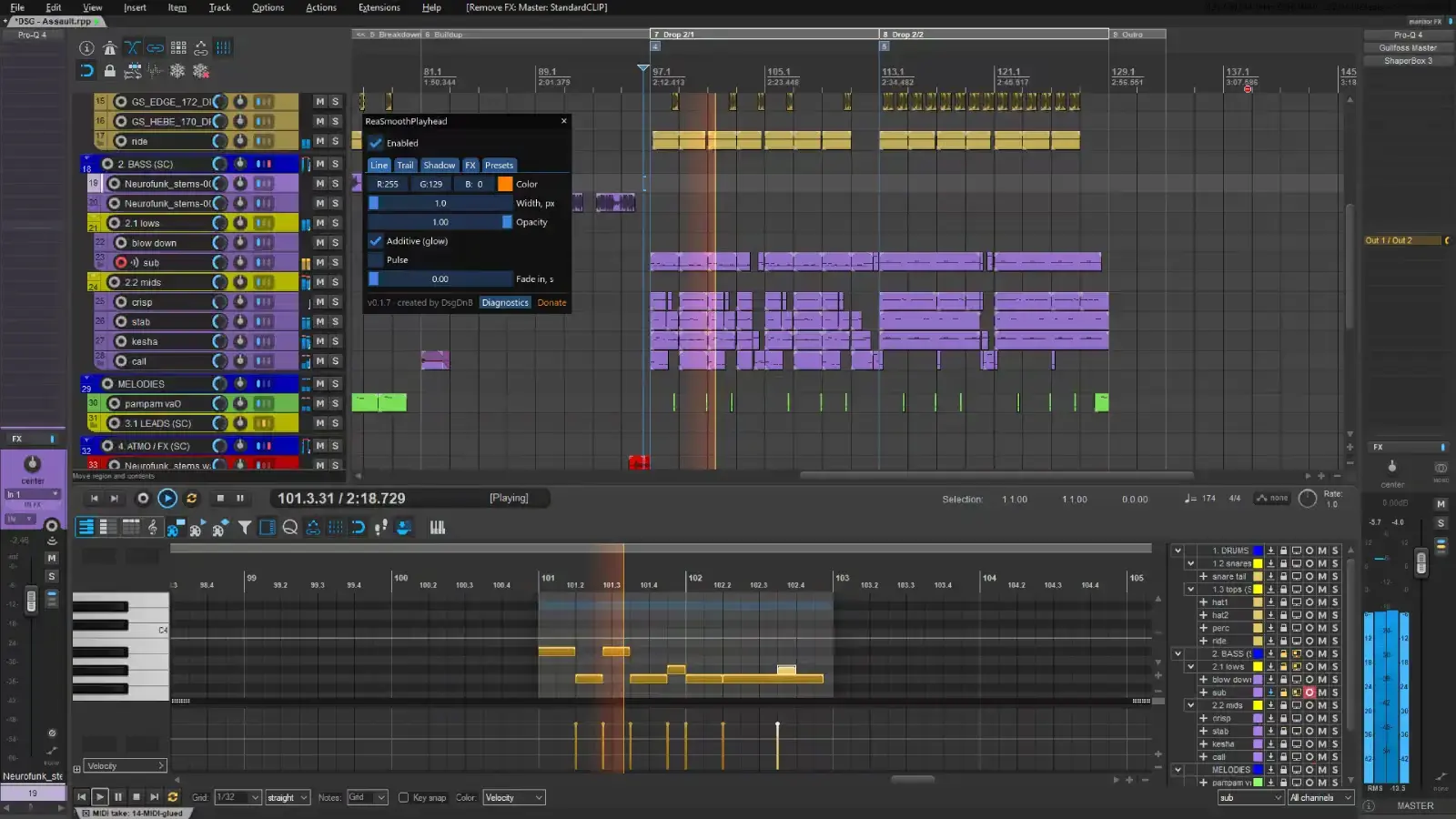Toggle the Additive (glow) checkbox
This screenshot has width=1456, height=819.
tap(376, 241)
